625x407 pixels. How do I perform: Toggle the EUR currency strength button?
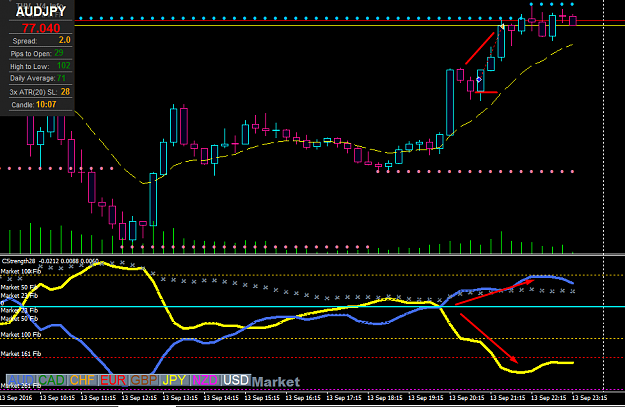113,380
